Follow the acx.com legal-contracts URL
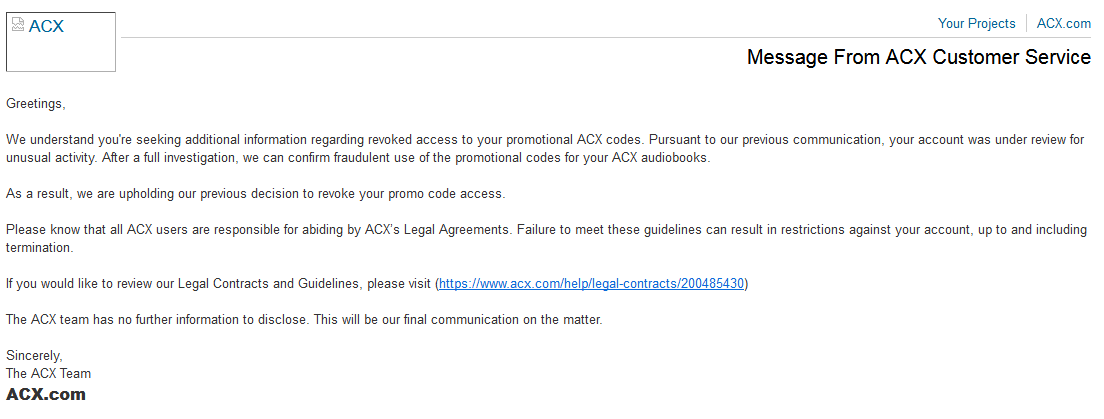 pyautogui.click(x=591, y=284)
